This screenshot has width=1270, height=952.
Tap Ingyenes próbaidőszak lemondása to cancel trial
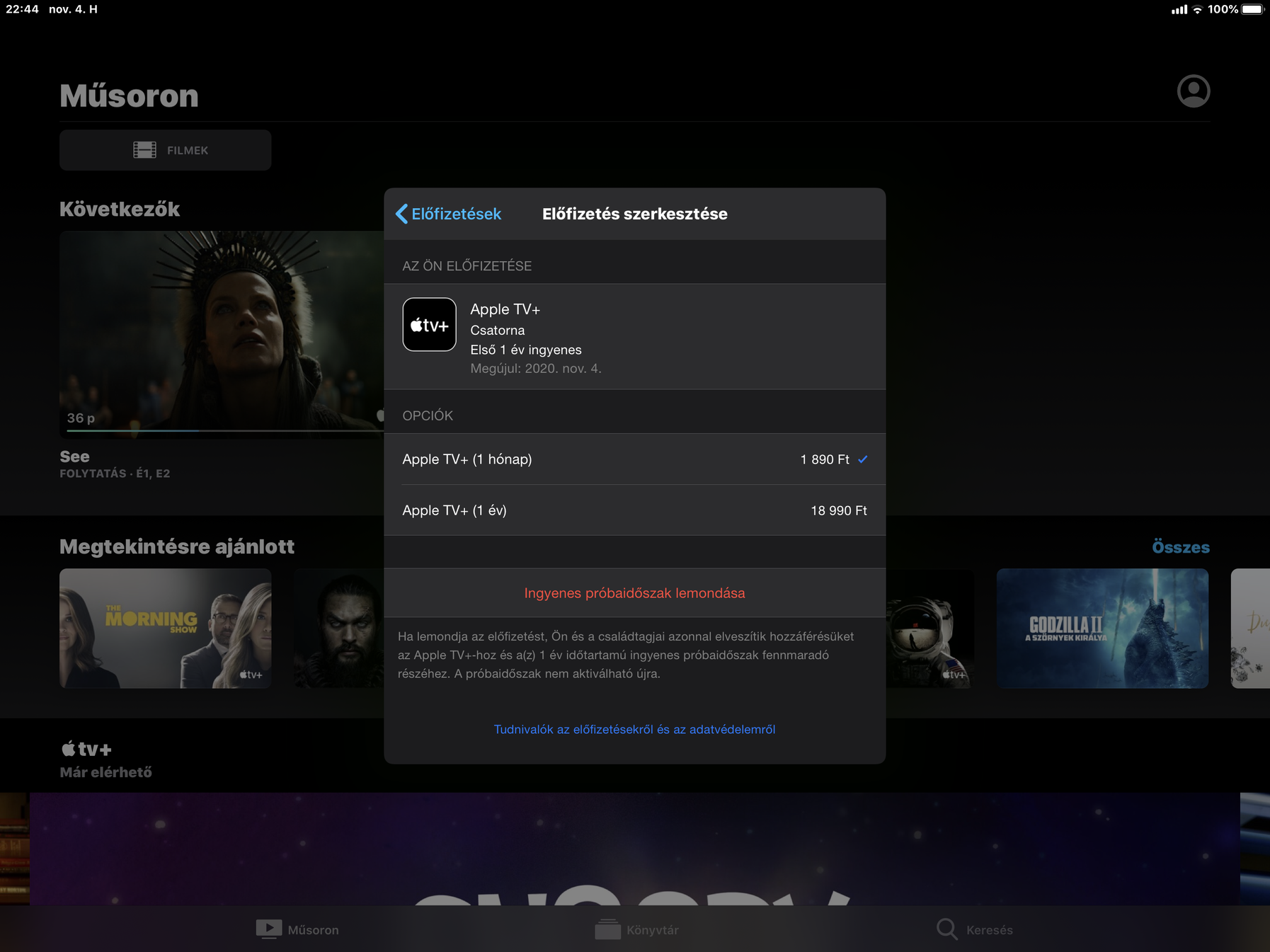click(634, 593)
